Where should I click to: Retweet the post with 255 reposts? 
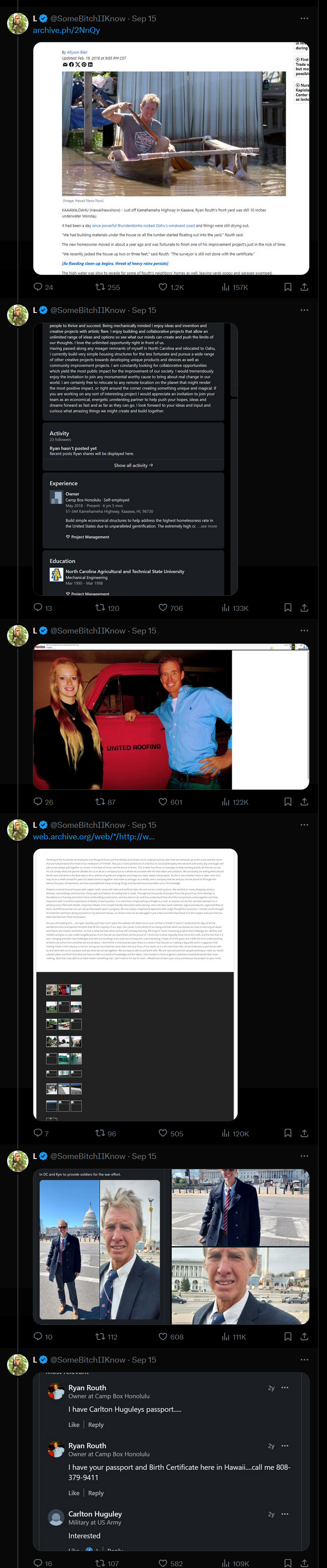coord(107,287)
